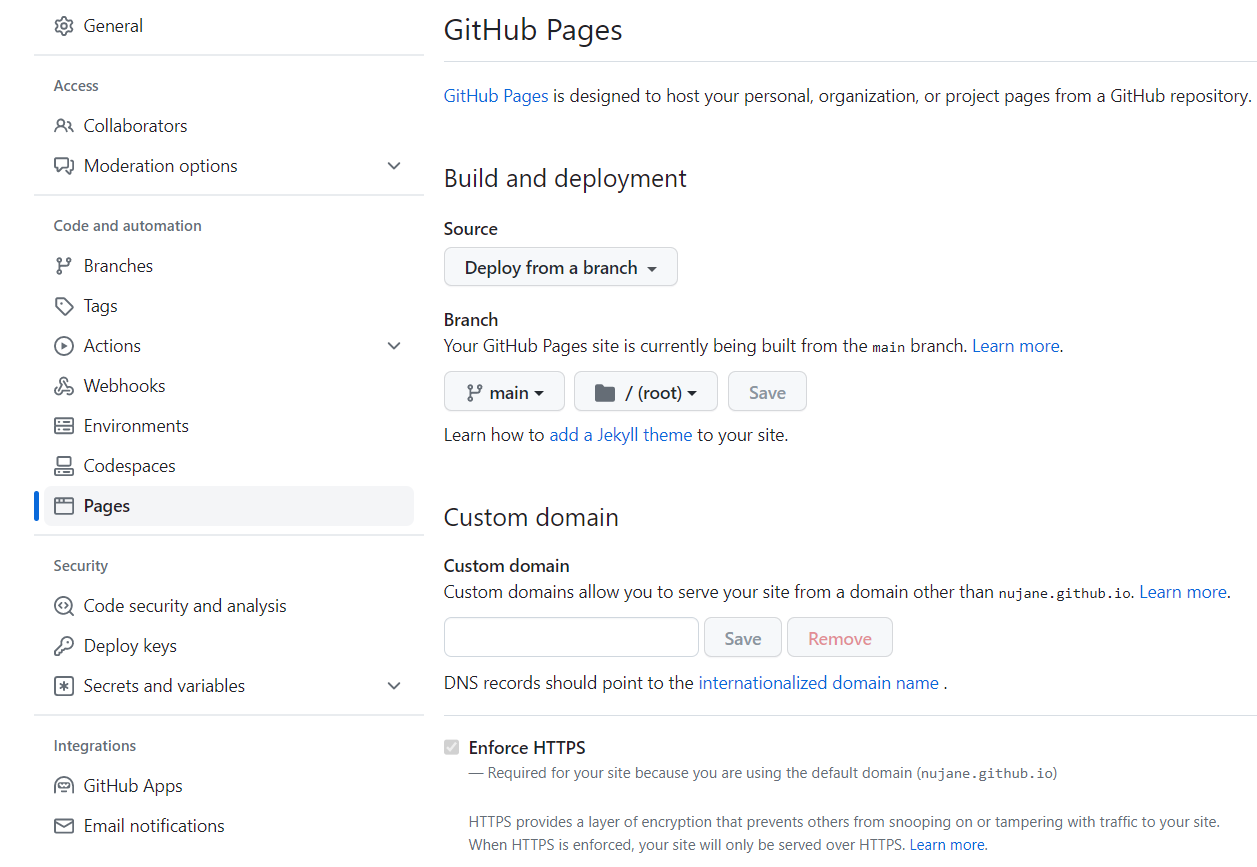Viewport: 1257px width, 867px height.
Task: Click the Collaborators people icon
Action: pyautogui.click(x=64, y=126)
